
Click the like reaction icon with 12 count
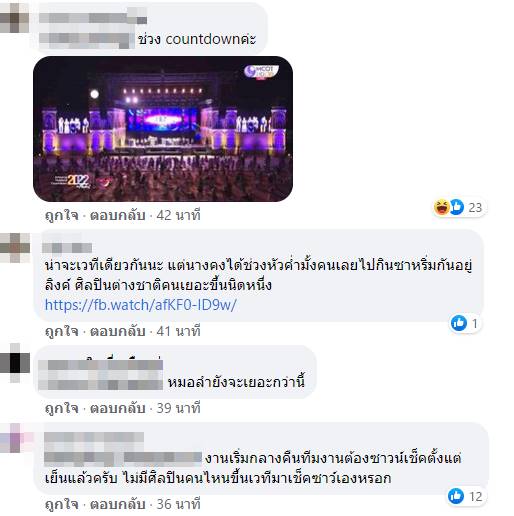coord(456,496)
